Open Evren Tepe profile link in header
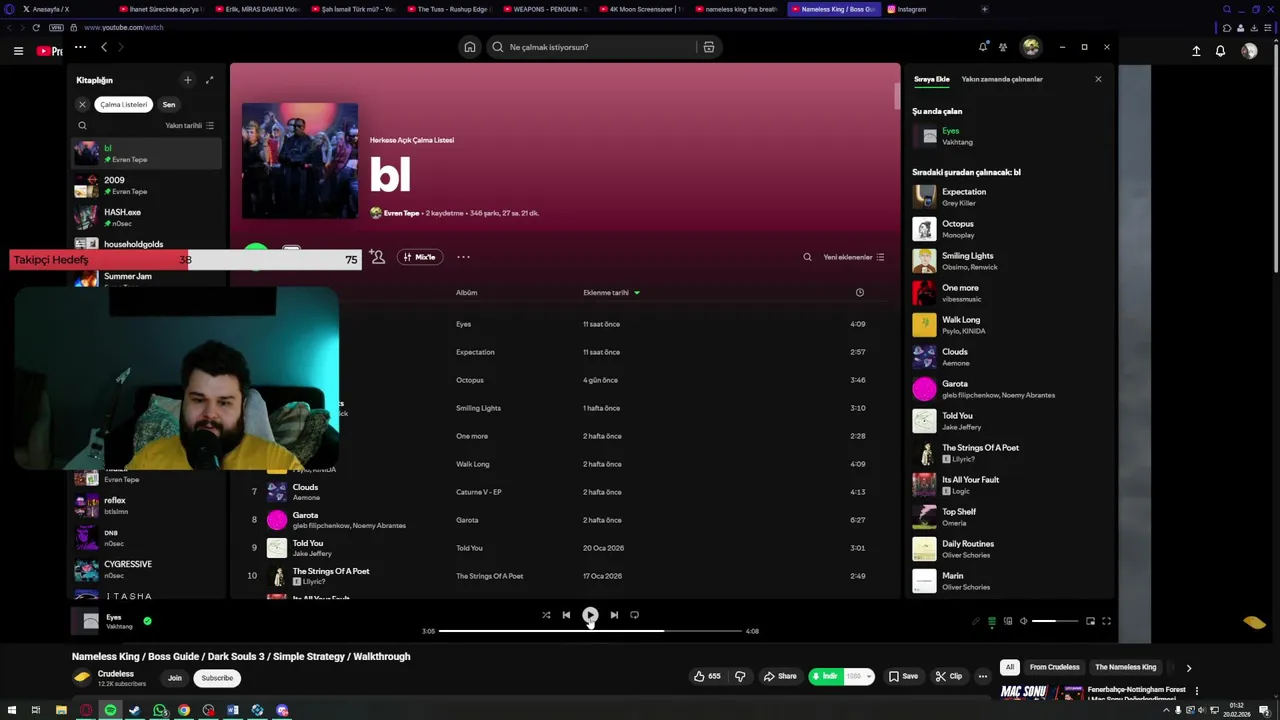The image size is (1280, 720). coord(401,213)
